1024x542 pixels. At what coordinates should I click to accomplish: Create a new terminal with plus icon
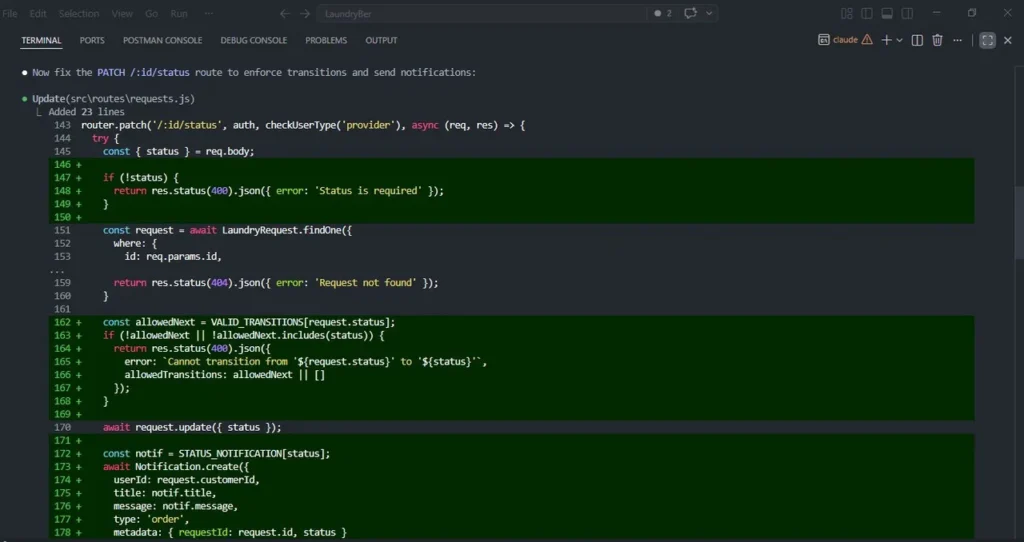[x=886, y=40]
